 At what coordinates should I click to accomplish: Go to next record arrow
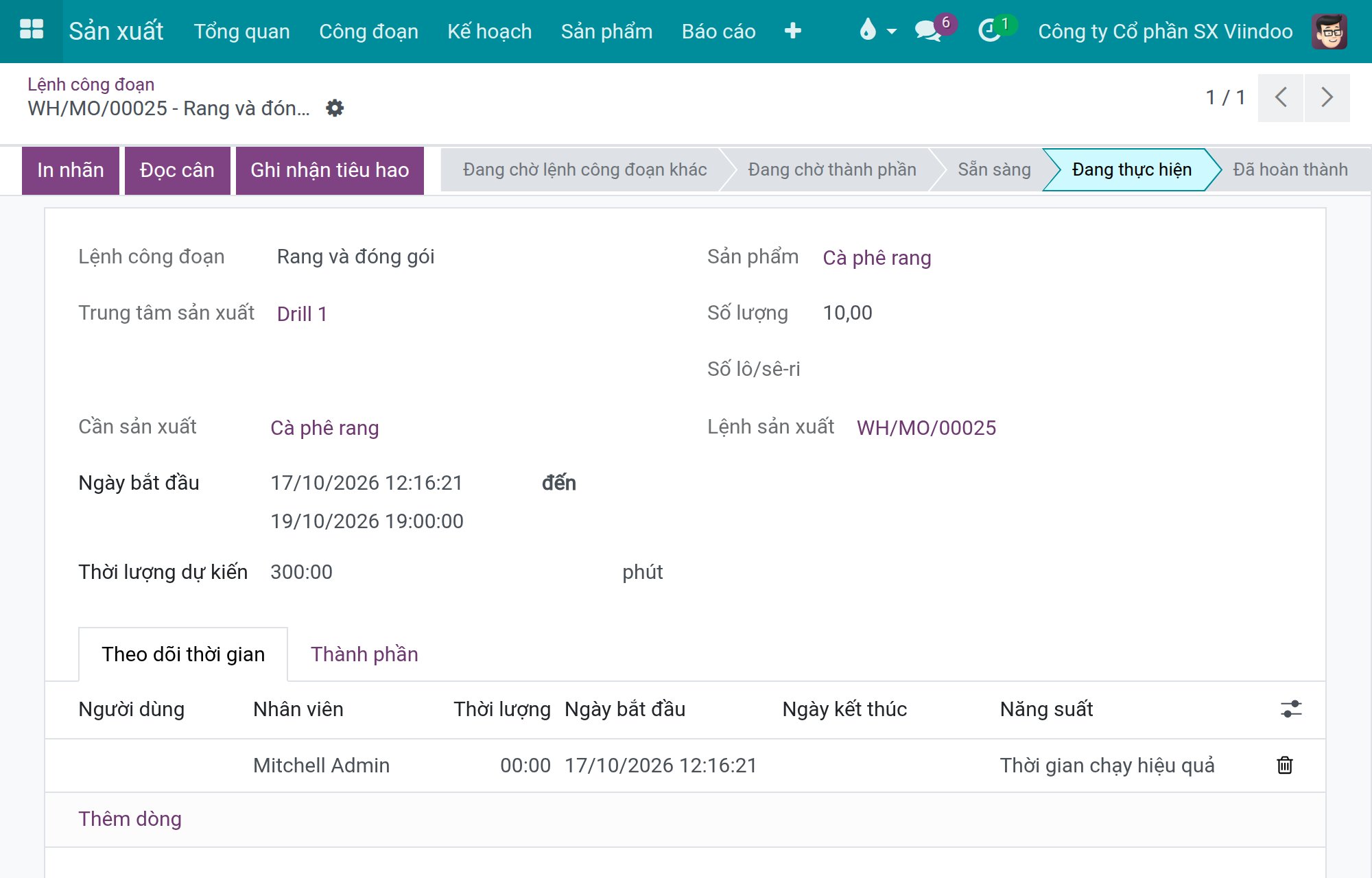tap(1327, 97)
